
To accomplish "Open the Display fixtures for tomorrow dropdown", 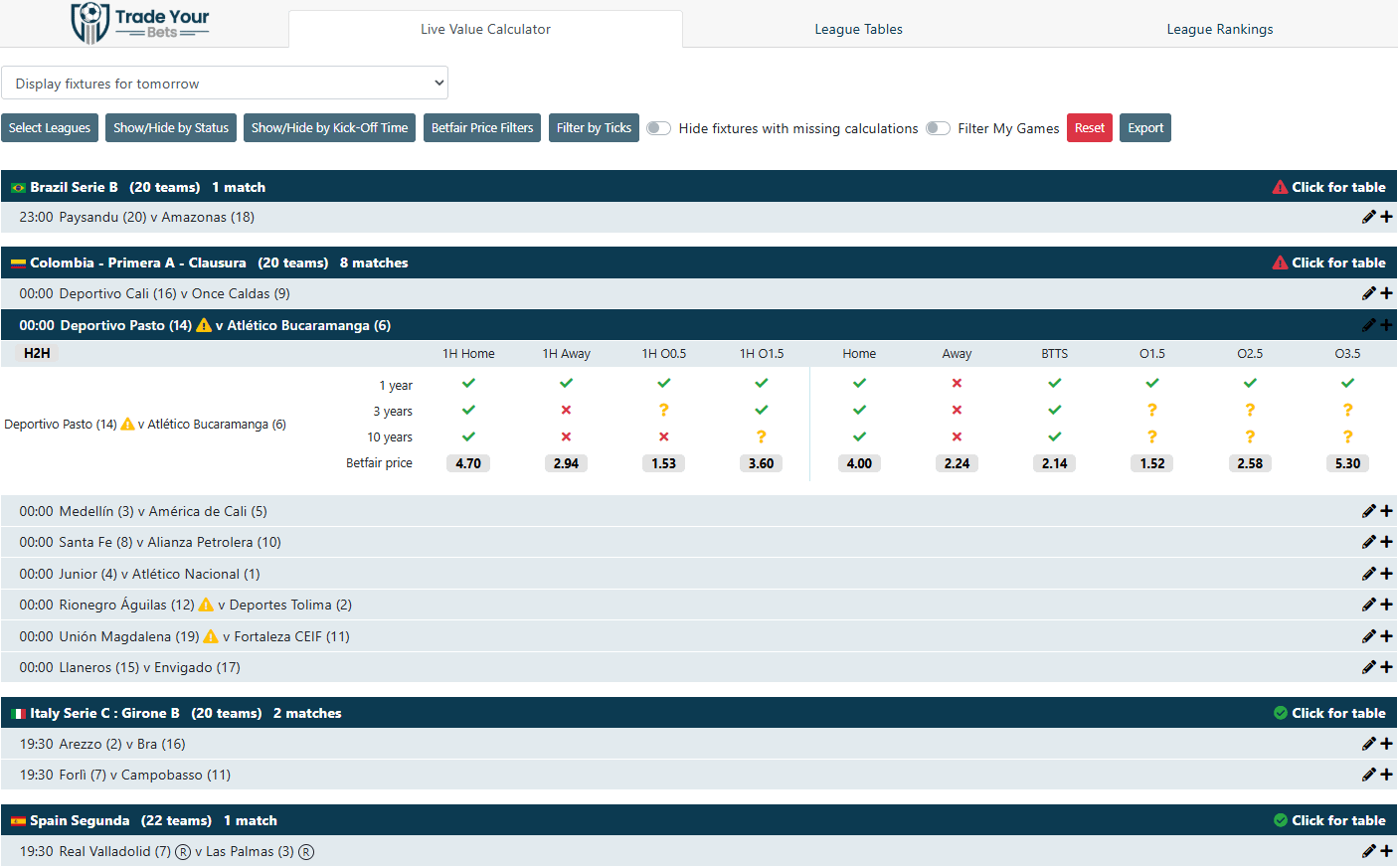I will coord(225,83).
